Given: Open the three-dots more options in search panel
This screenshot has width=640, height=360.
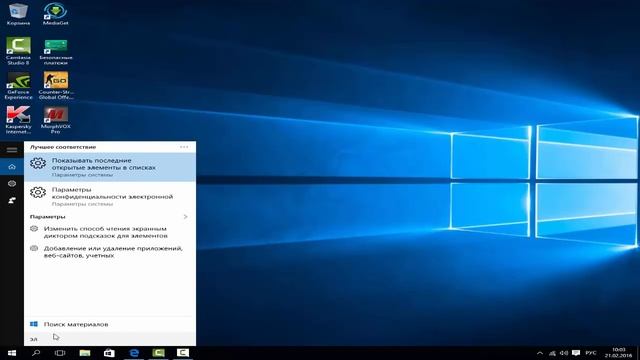Looking at the screenshot, I should [184, 147].
